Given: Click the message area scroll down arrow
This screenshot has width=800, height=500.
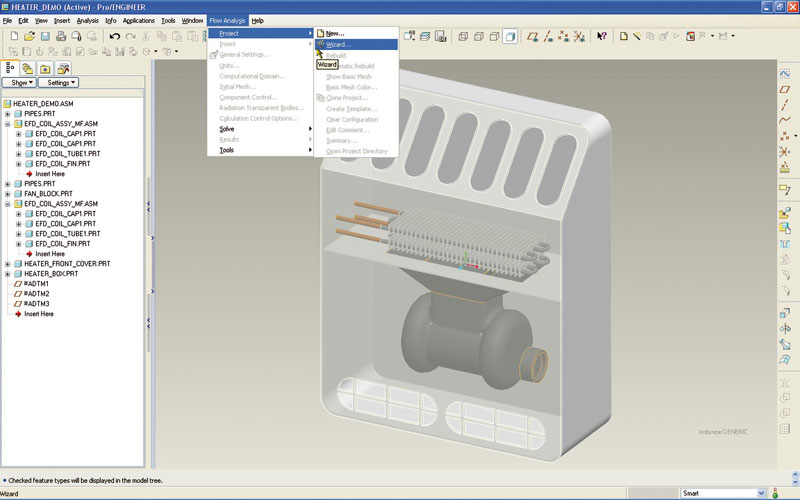Looking at the screenshot, I should [795, 483].
